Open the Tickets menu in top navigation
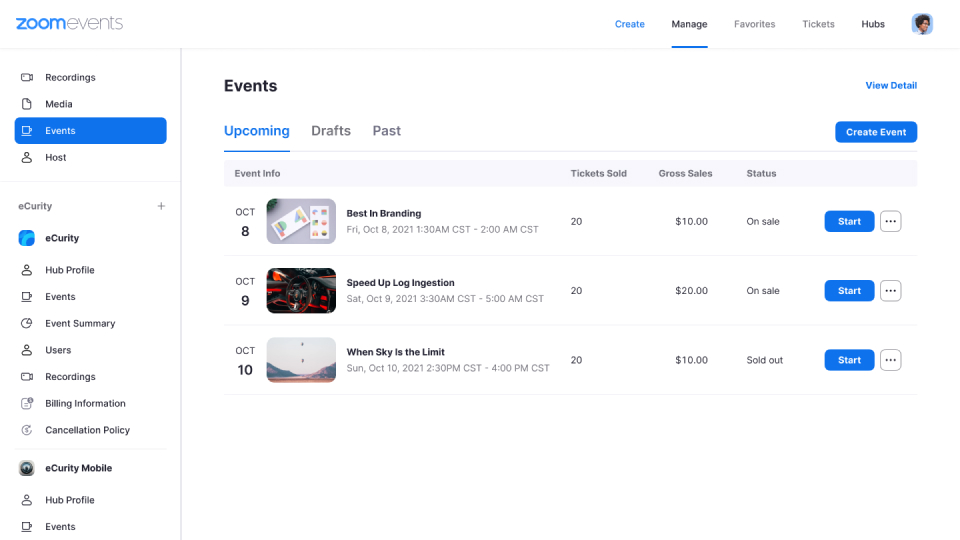This screenshot has width=960, height=540. coord(818,24)
